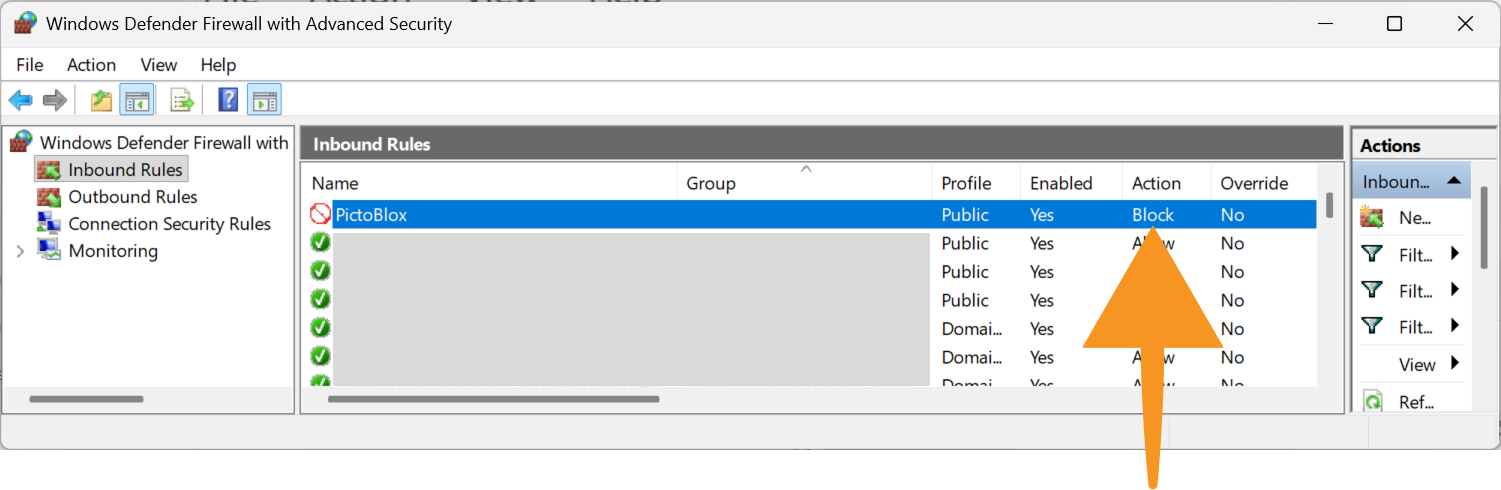Expand the Monitoring tree node

[x=20, y=251]
